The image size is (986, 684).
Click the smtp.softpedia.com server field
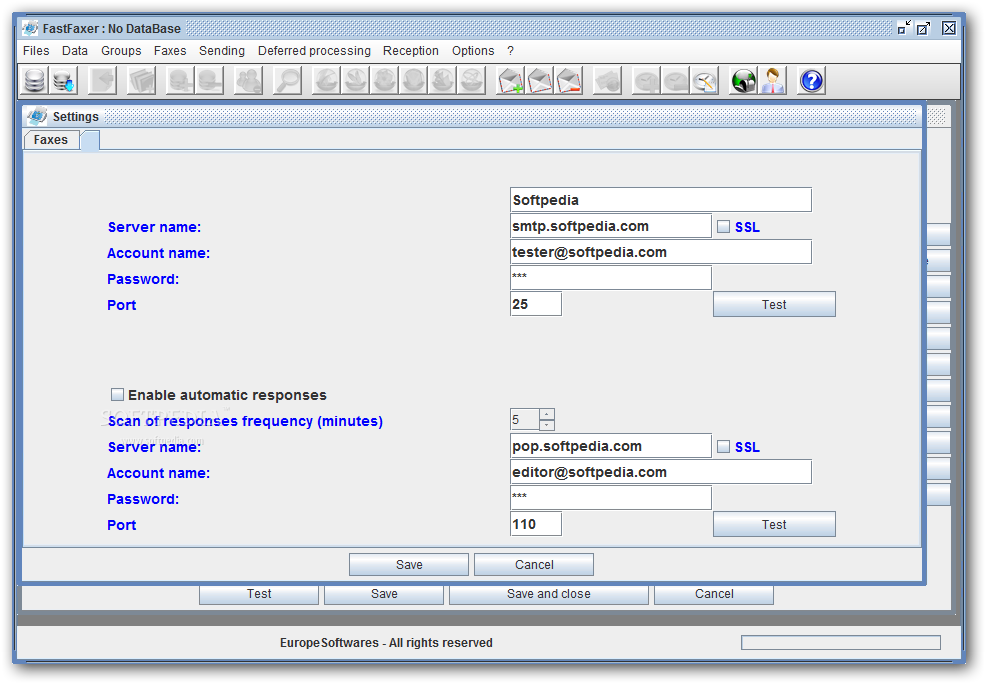click(611, 226)
